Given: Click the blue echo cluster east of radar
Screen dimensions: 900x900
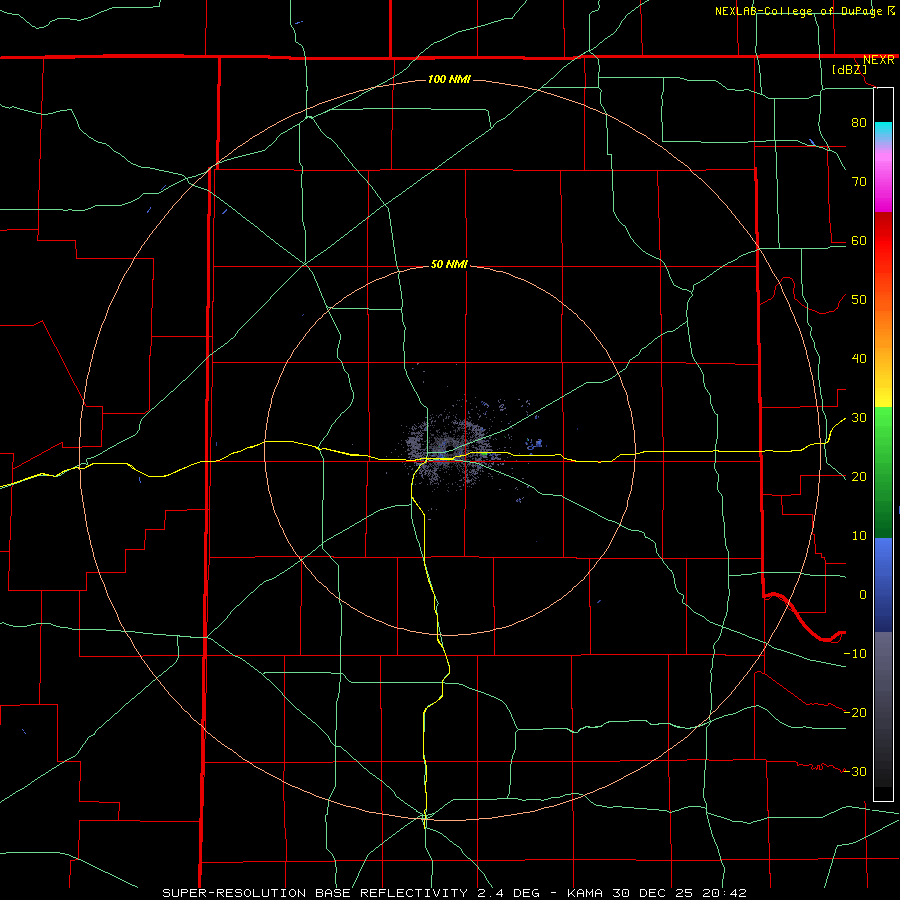Looking at the screenshot, I should pyautogui.click(x=535, y=444).
